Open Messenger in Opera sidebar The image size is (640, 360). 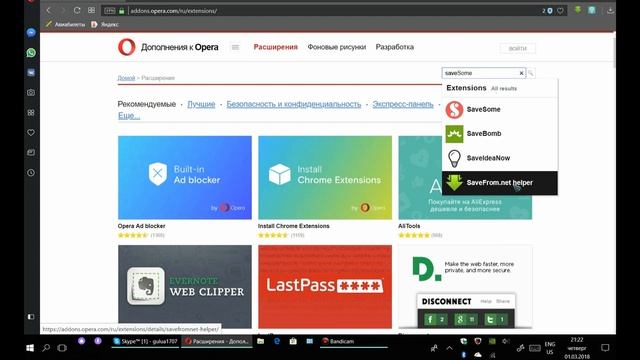(x=31, y=33)
